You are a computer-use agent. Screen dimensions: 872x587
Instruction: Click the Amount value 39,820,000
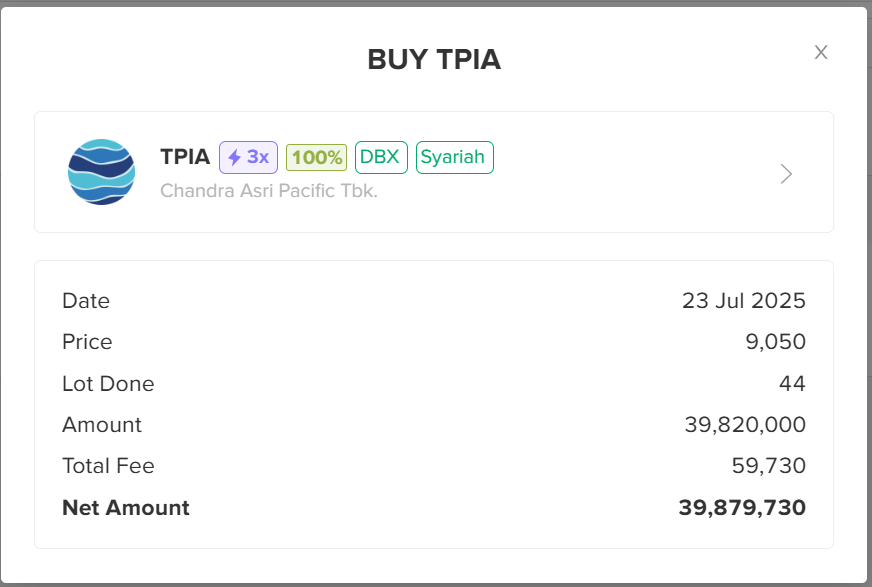(x=745, y=425)
